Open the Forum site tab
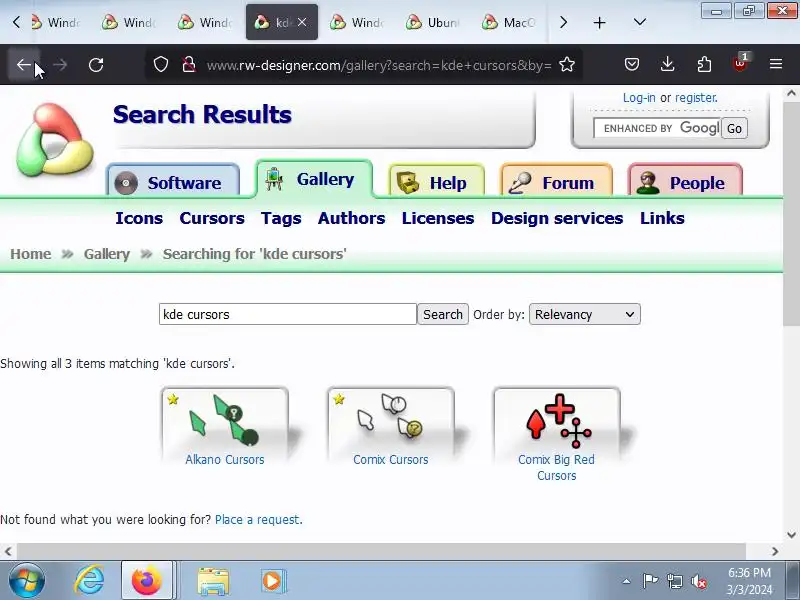 click(557, 182)
